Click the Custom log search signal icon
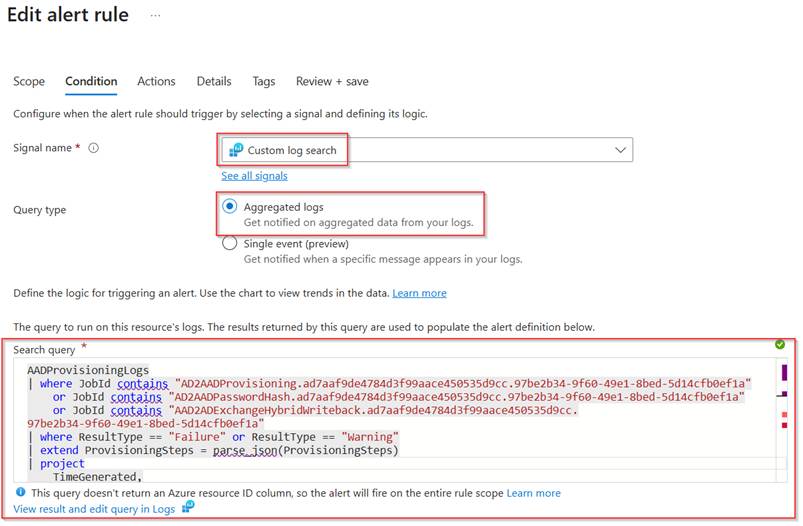This screenshot has width=803, height=526. click(236, 150)
